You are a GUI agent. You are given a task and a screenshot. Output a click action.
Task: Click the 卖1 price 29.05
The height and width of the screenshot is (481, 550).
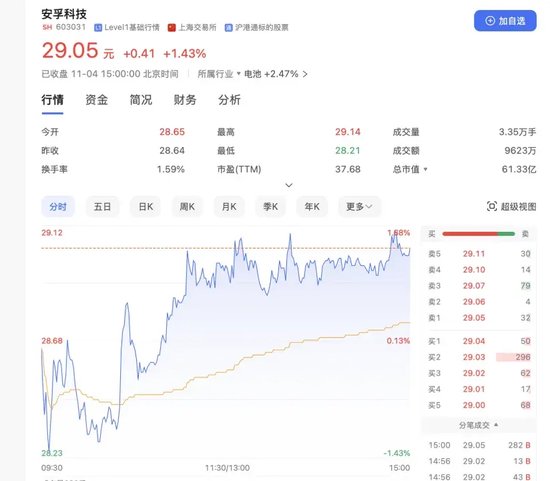[x=474, y=318]
